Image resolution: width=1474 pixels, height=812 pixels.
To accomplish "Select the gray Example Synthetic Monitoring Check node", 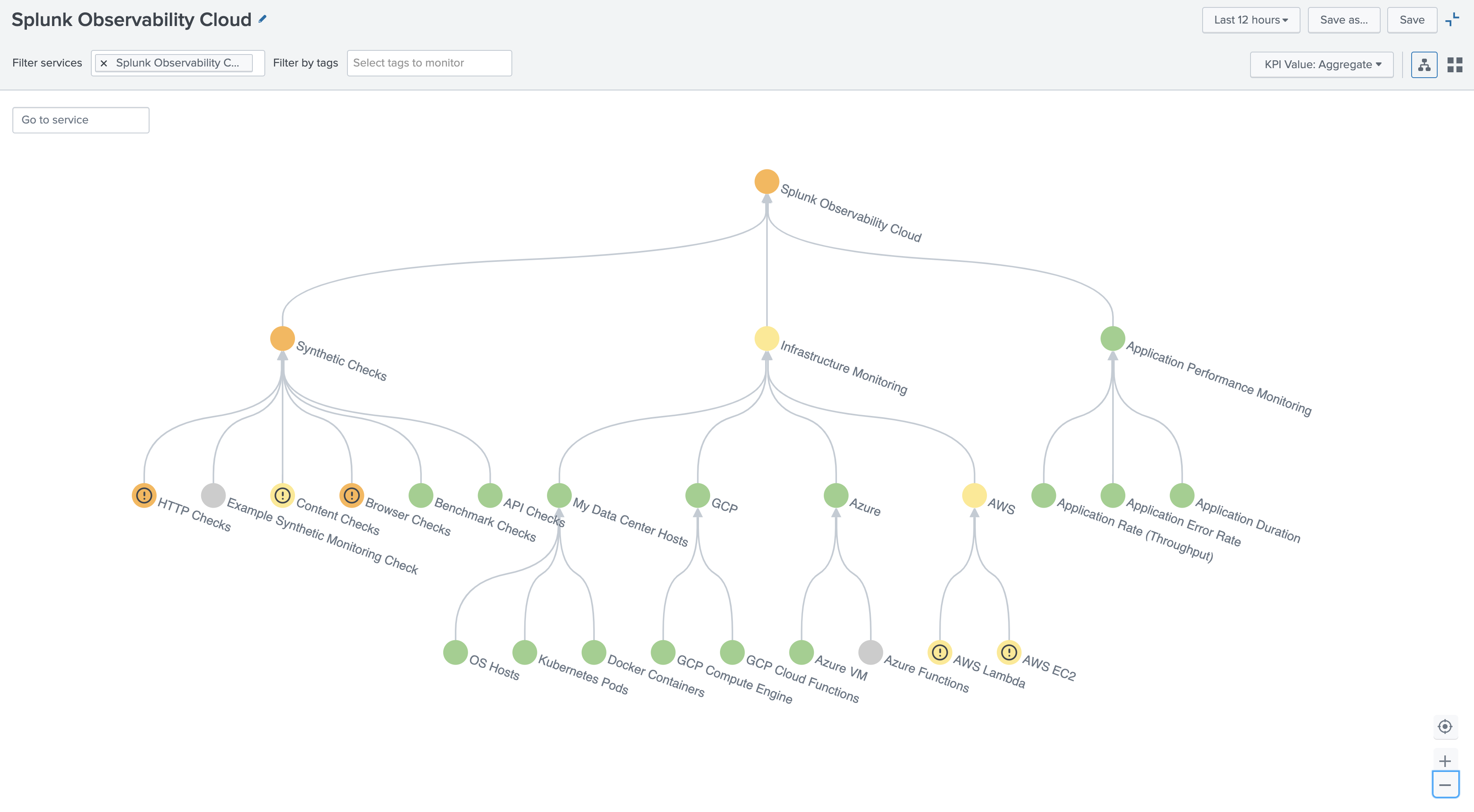I will pos(214,496).
